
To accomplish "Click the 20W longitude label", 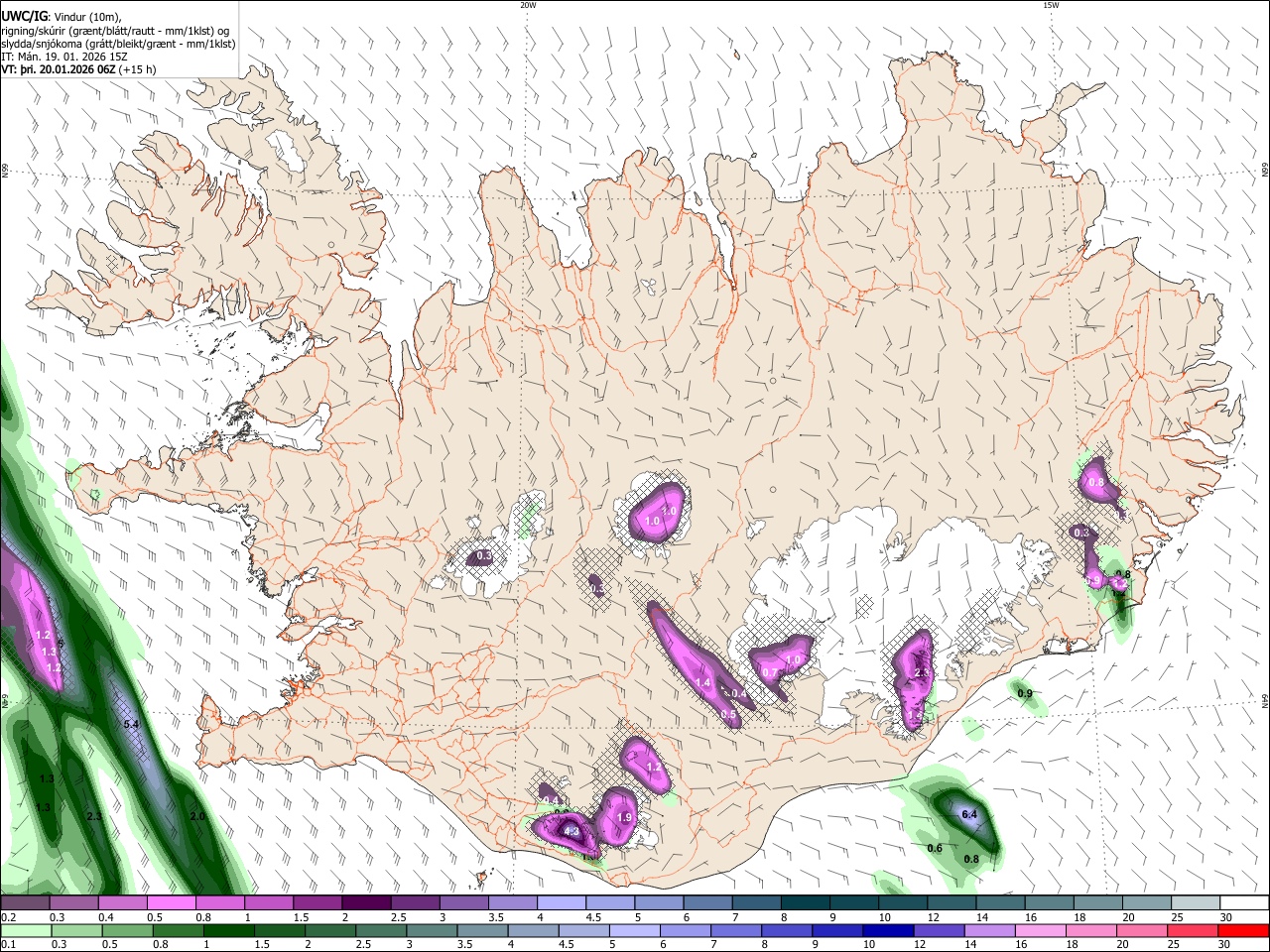I will click(x=528, y=5).
